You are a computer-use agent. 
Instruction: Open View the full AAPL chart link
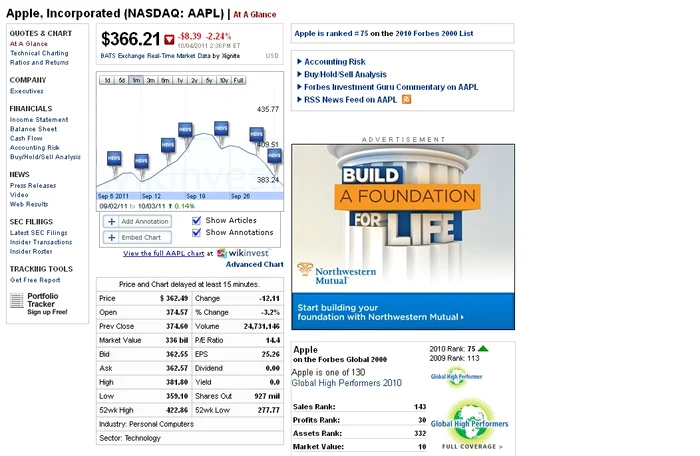(163, 253)
